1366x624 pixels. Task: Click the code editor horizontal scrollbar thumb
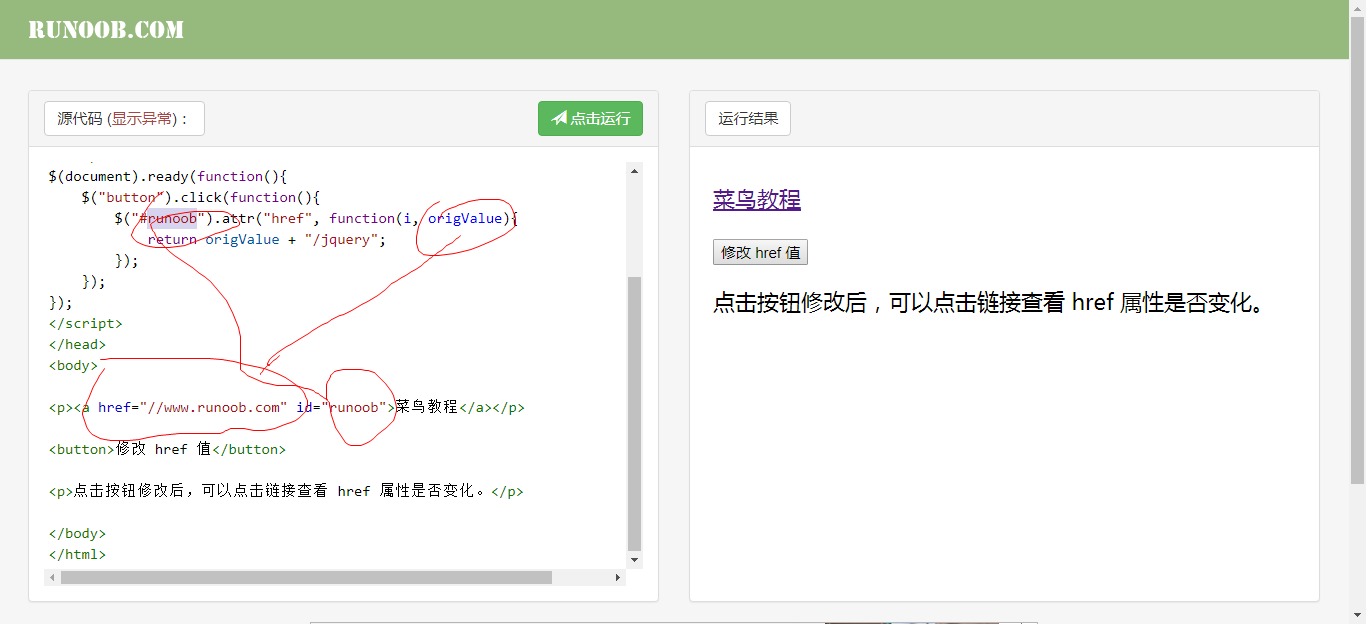pos(306,578)
